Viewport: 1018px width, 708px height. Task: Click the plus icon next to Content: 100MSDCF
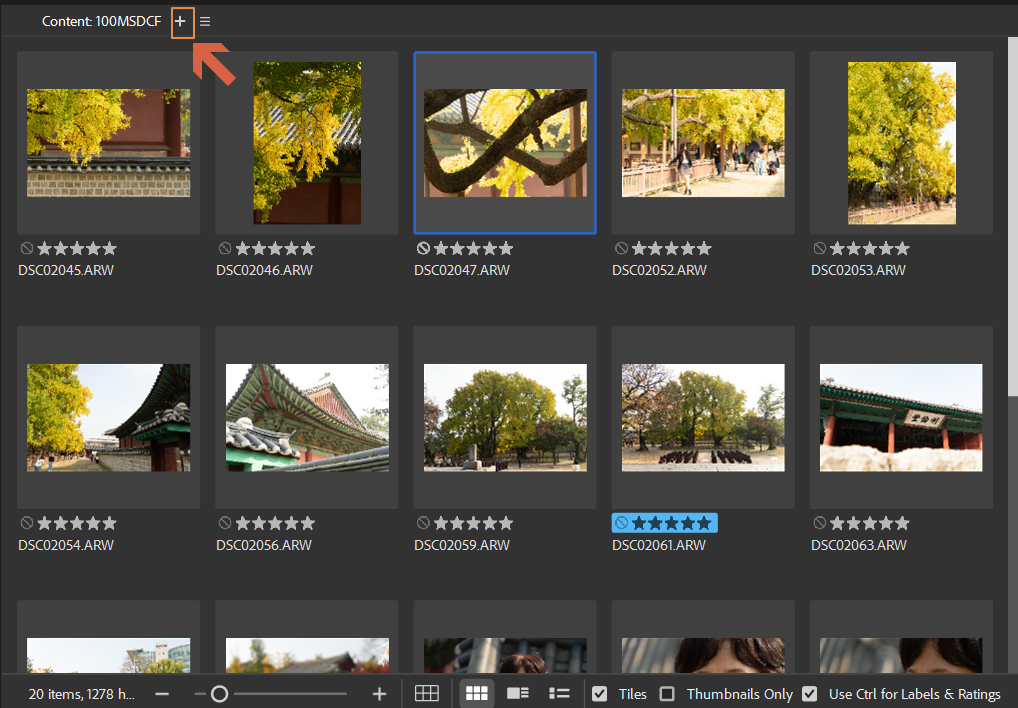pos(180,21)
